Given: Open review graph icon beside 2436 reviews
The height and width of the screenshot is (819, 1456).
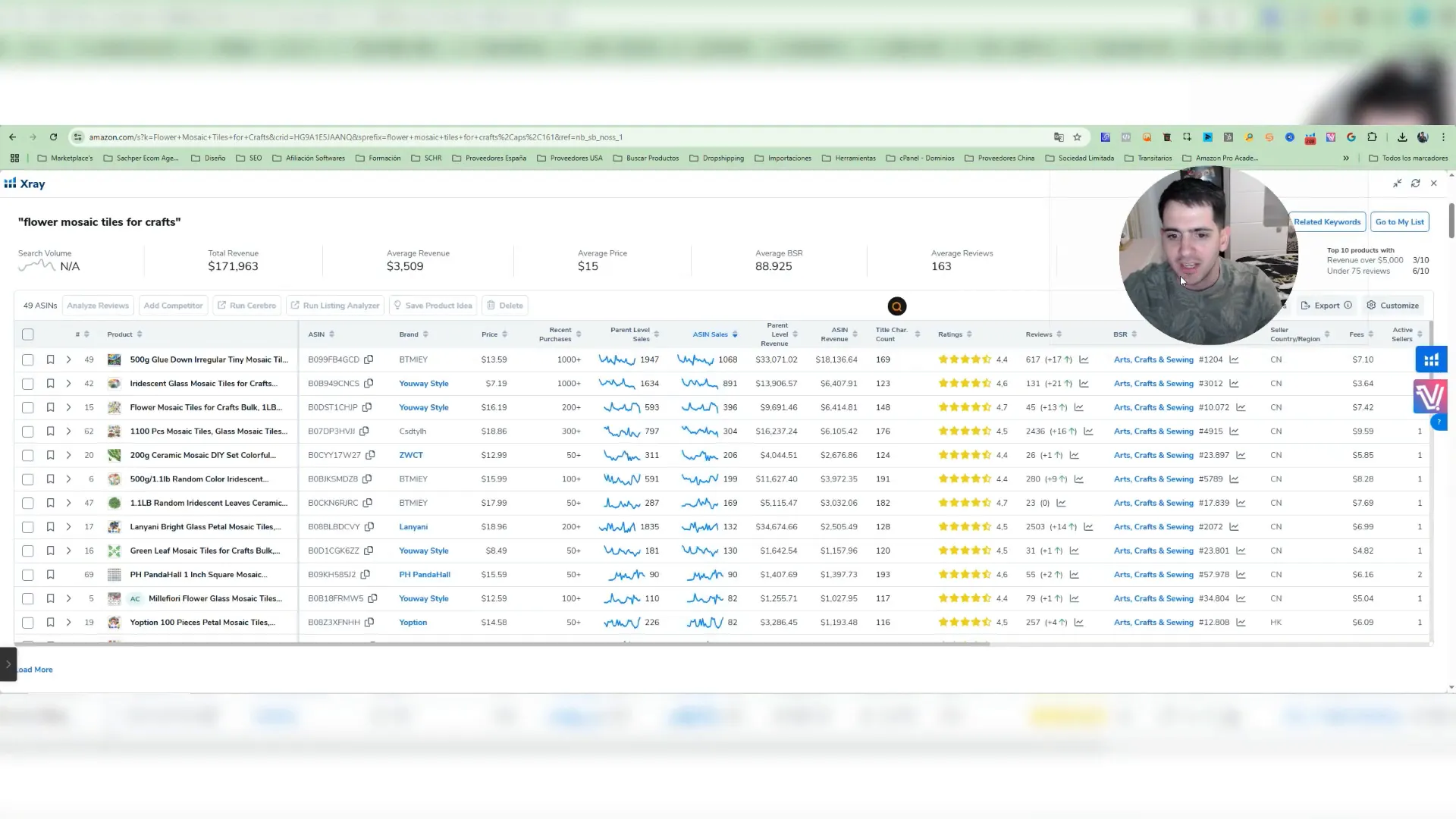Looking at the screenshot, I should (x=1088, y=431).
